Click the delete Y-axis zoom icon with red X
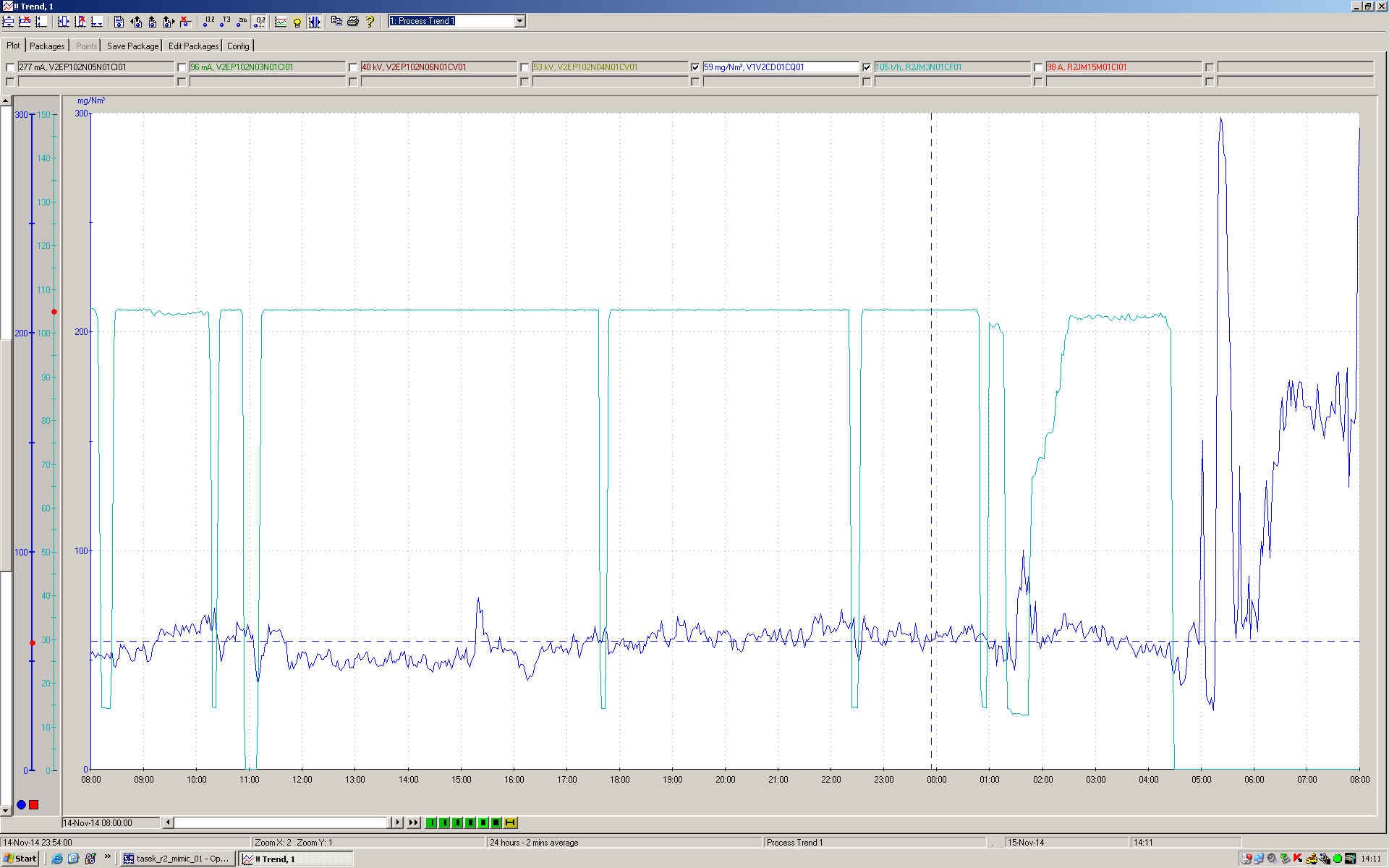Viewport: 1389px width, 868px height. 25,22
